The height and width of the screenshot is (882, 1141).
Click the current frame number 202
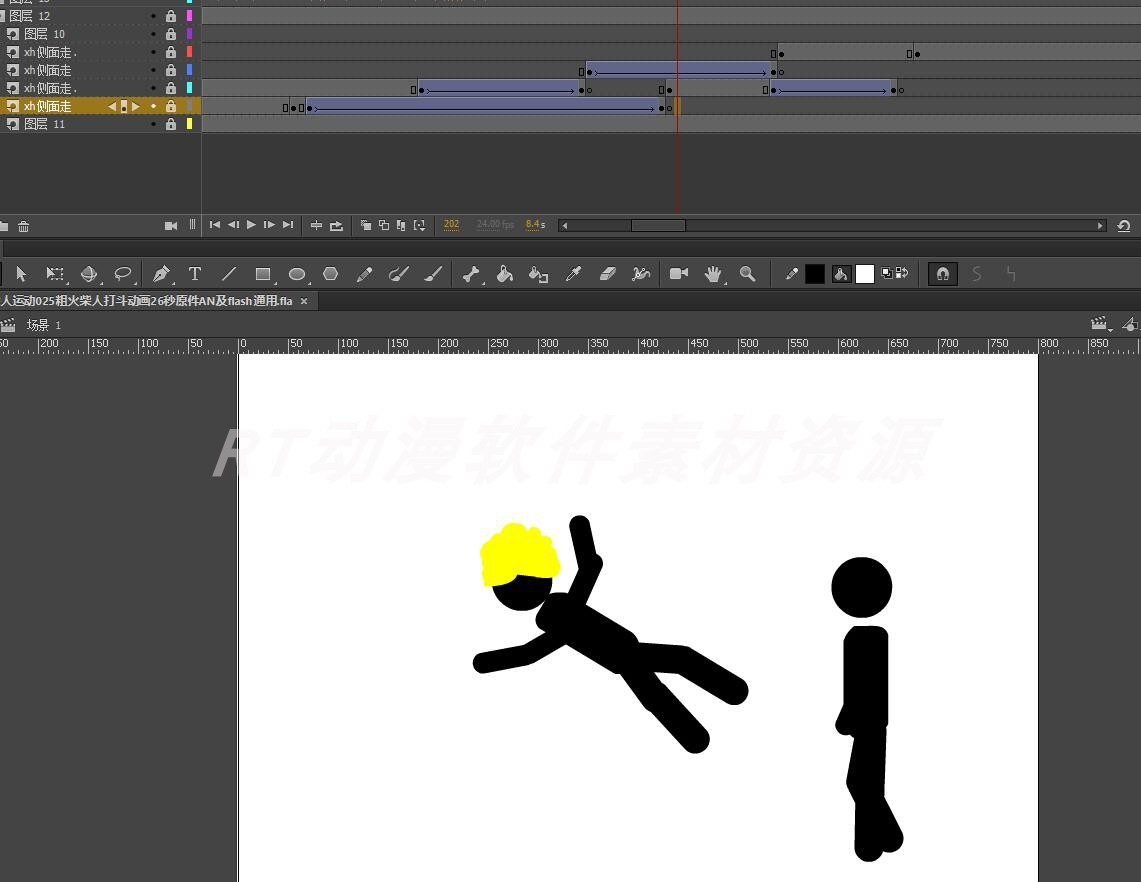point(451,224)
